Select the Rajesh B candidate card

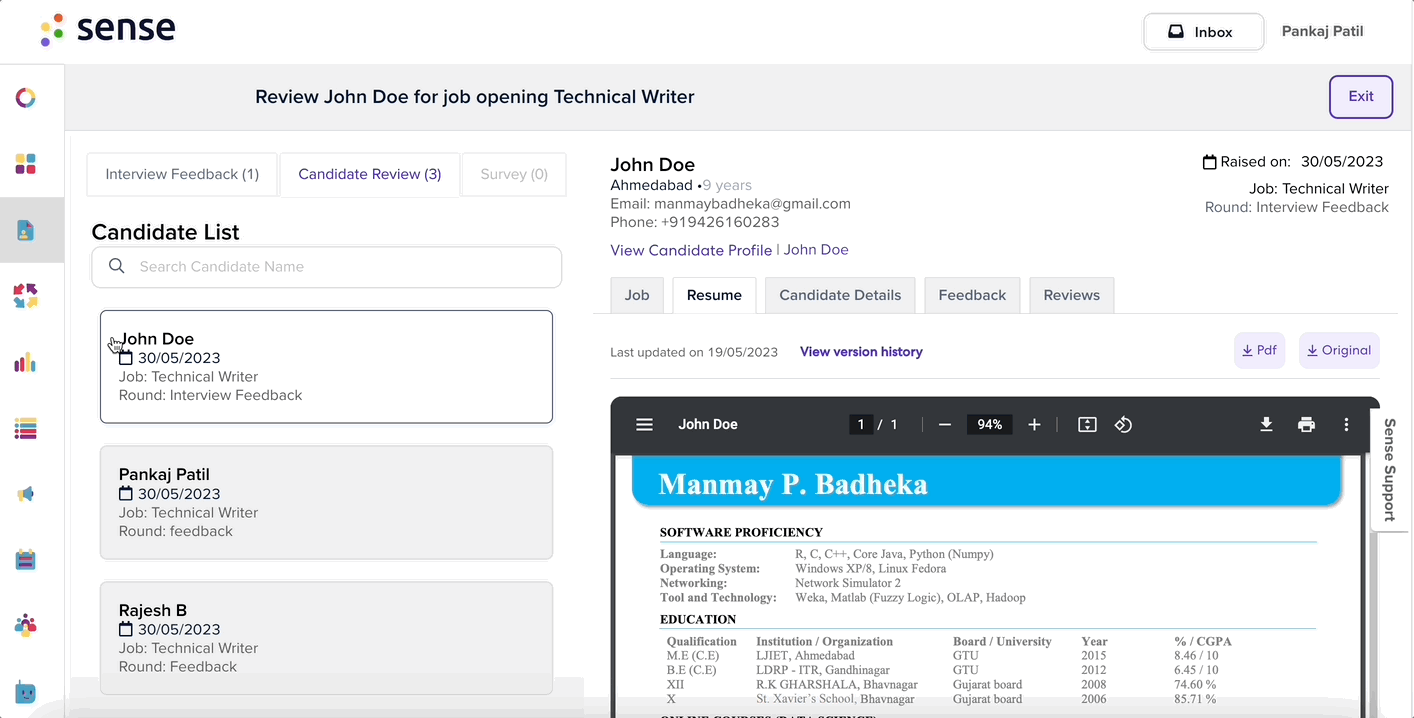326,639
